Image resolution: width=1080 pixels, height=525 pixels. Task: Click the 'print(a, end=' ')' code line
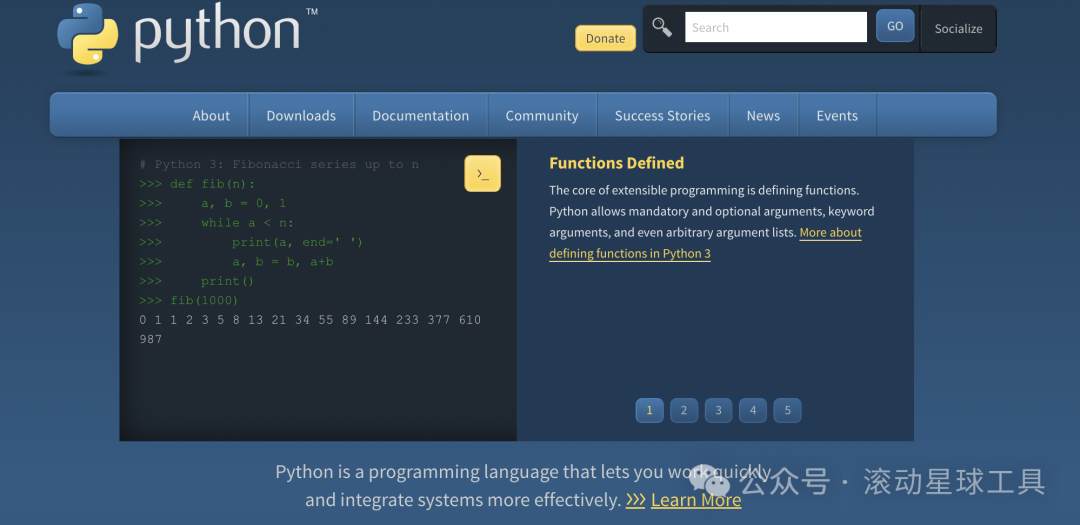pyautogui.click(x=251, y=243)
